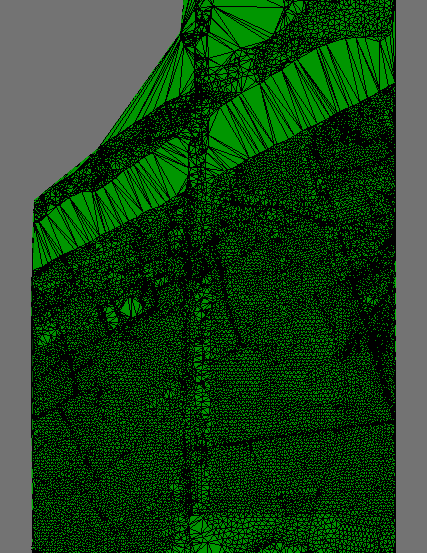Click the mesh's right vertical boundary edge

(x=396, y=276)
